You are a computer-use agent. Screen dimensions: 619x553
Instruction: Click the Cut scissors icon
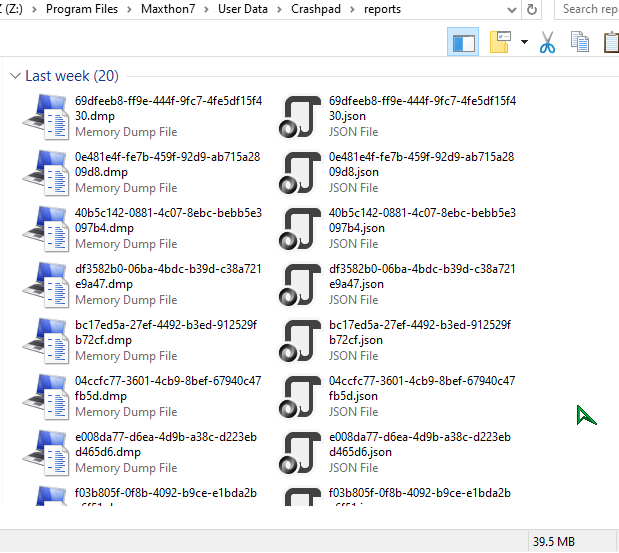547,42
